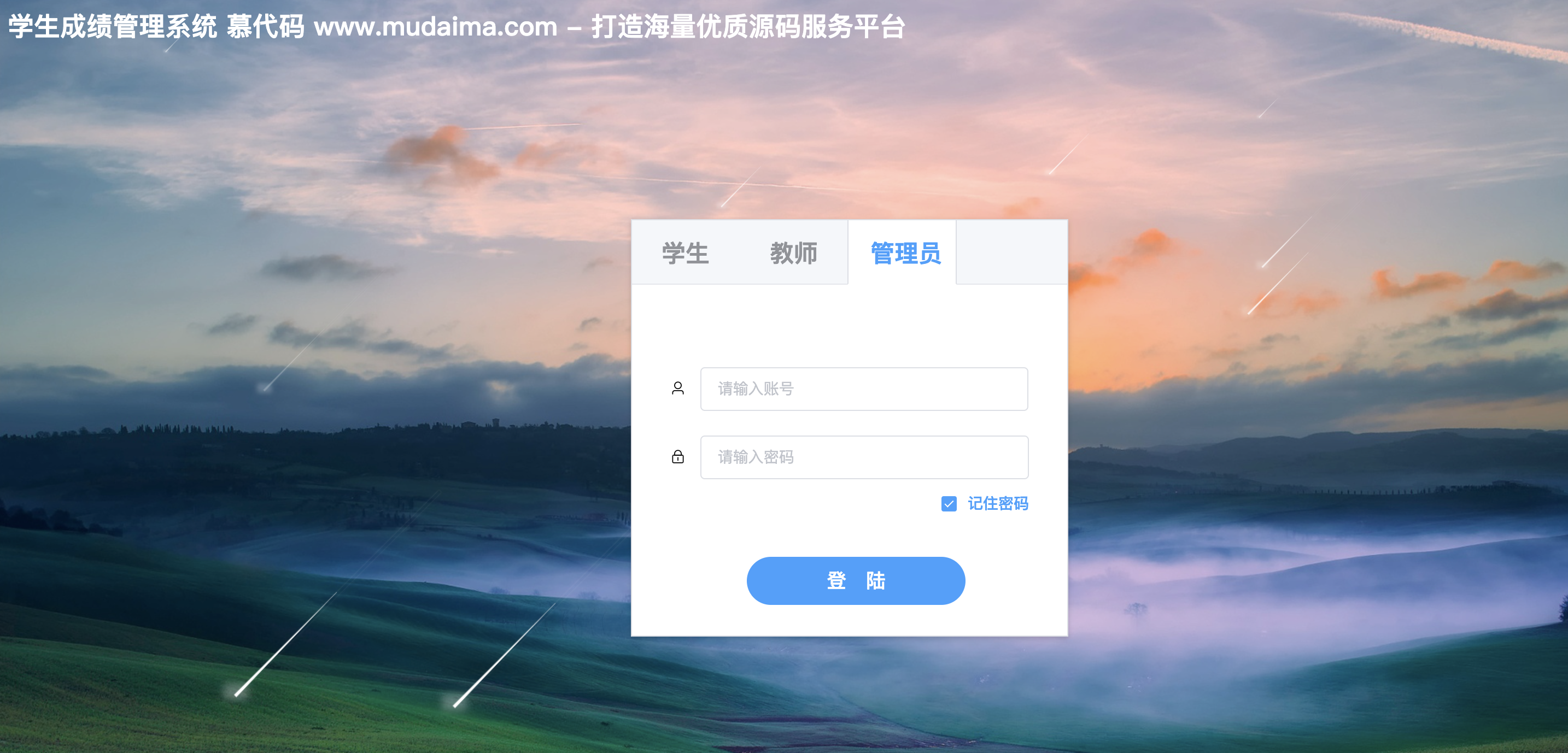Click the padlock icon beside password field
Viewport: 1568px width, 753px height.
click(x=677, y=457)
